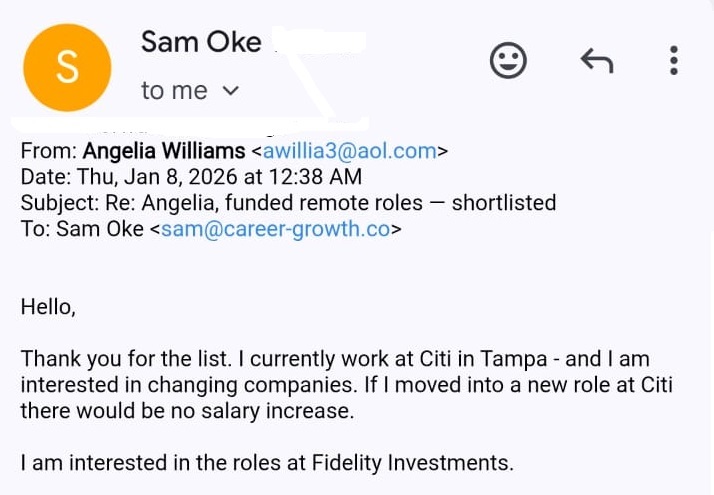Open the awillia3@aol.com email link
This screenshot has width=714, height=495.
pos(349,152)
